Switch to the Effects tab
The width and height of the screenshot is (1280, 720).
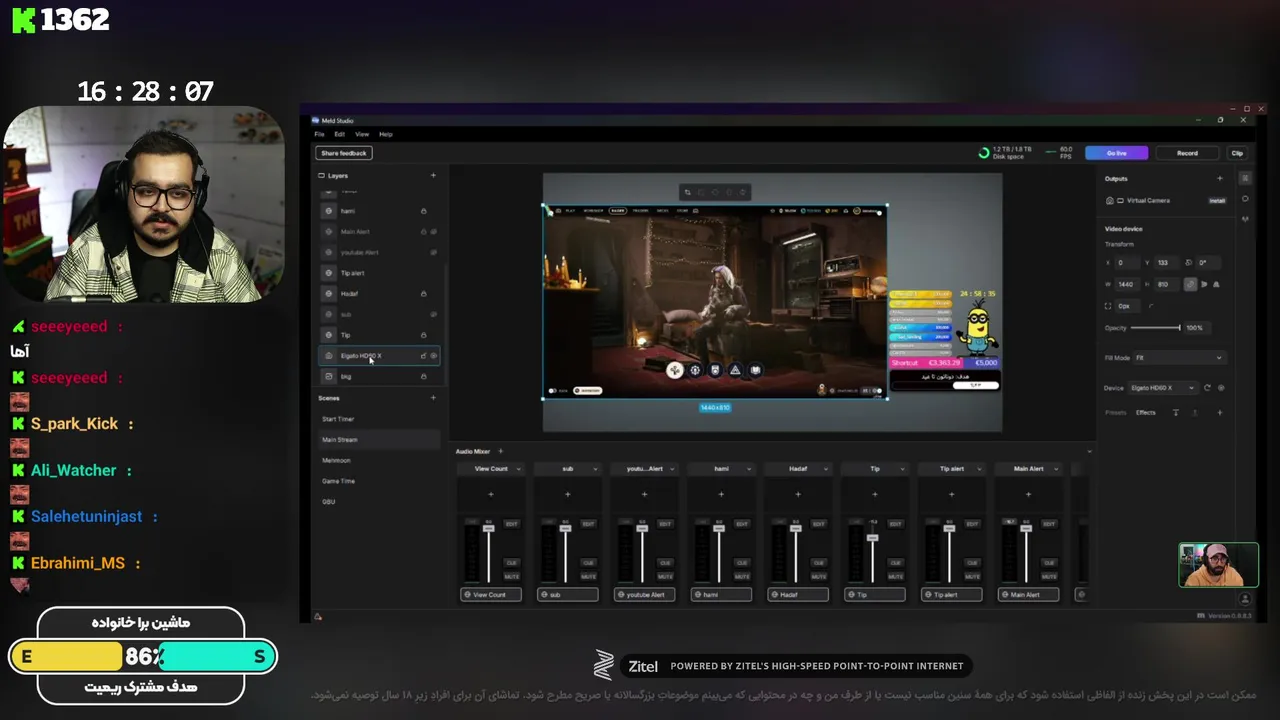tap(1146, 413)
